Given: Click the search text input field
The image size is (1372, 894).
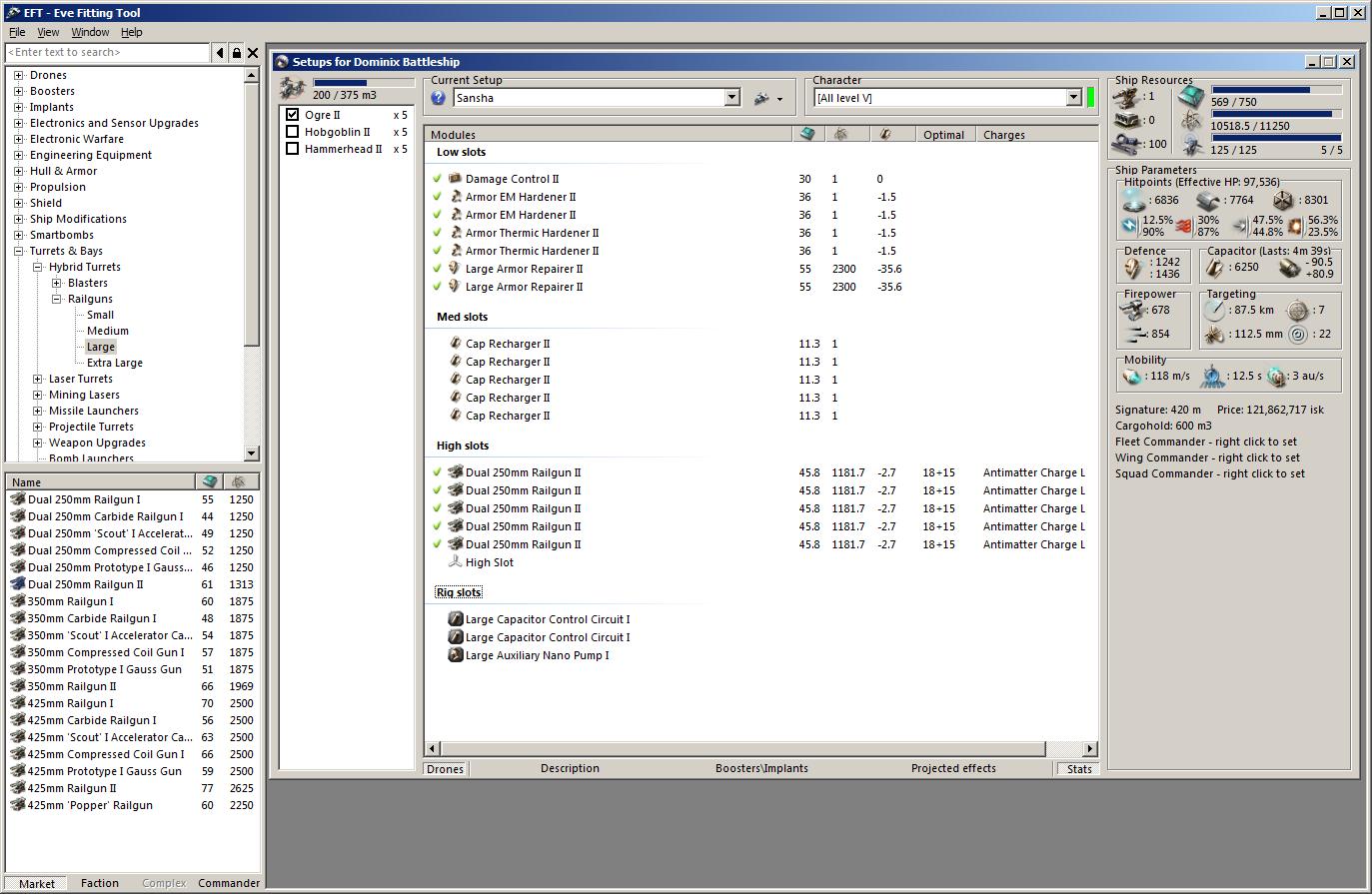Looking at the screenshot, I should click(108, 53).
